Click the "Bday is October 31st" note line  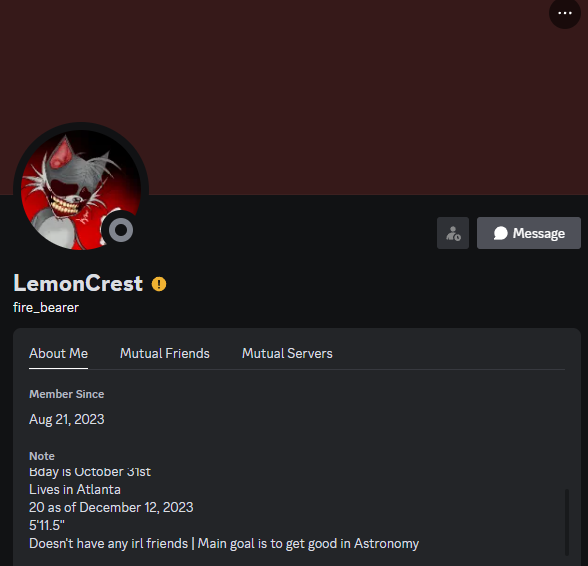(90, 472)
